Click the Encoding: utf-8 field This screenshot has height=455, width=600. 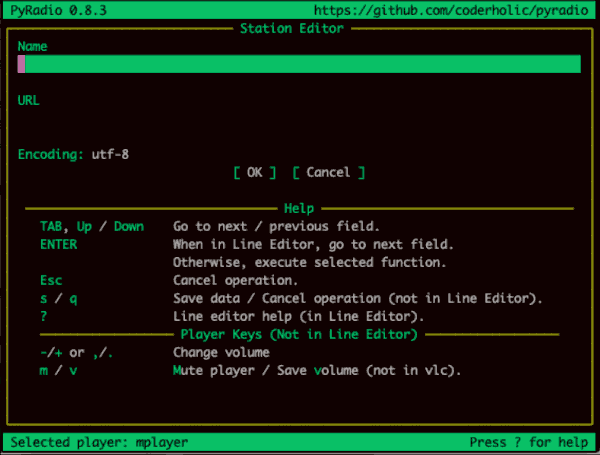tap(73, 154)
